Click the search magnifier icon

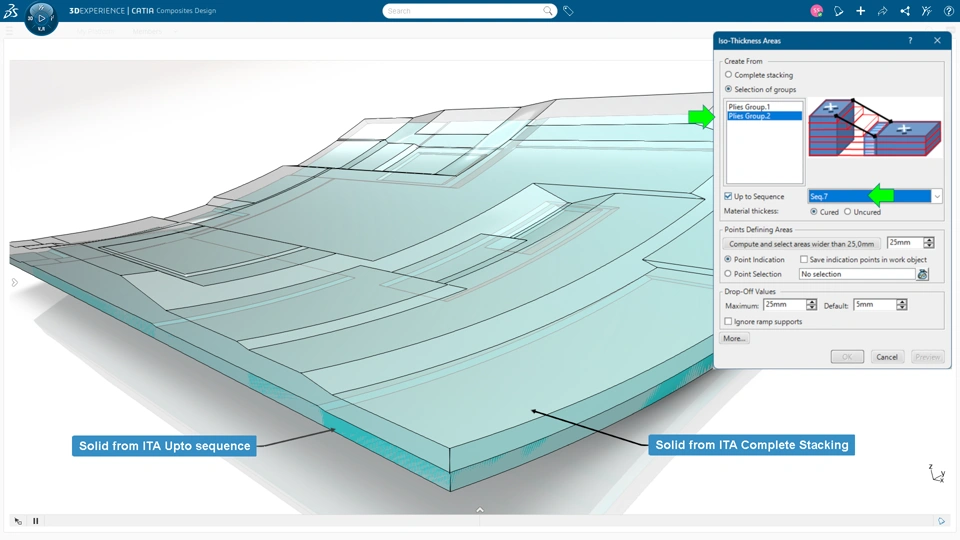(x=547, y=10)
